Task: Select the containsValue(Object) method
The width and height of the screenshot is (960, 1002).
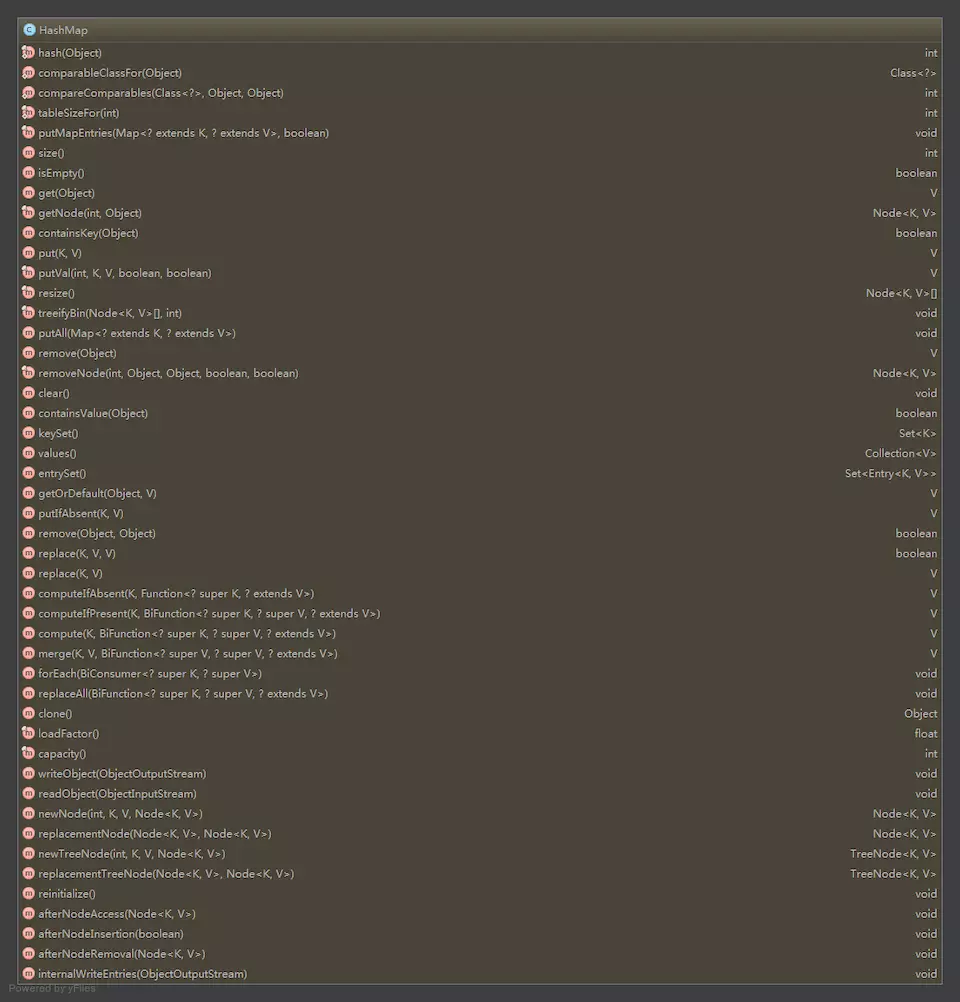Action: coord(93,413)
